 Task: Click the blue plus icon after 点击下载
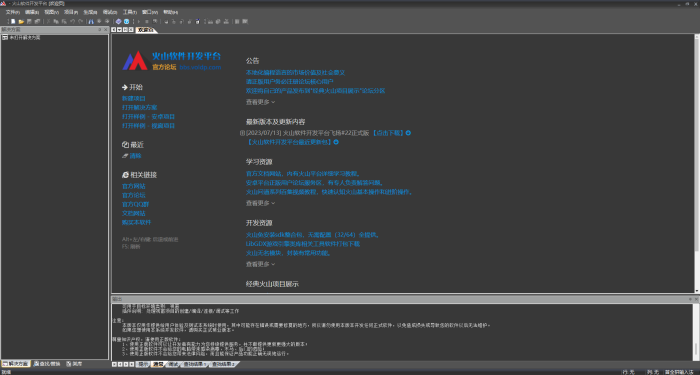[x=408, y=133]
